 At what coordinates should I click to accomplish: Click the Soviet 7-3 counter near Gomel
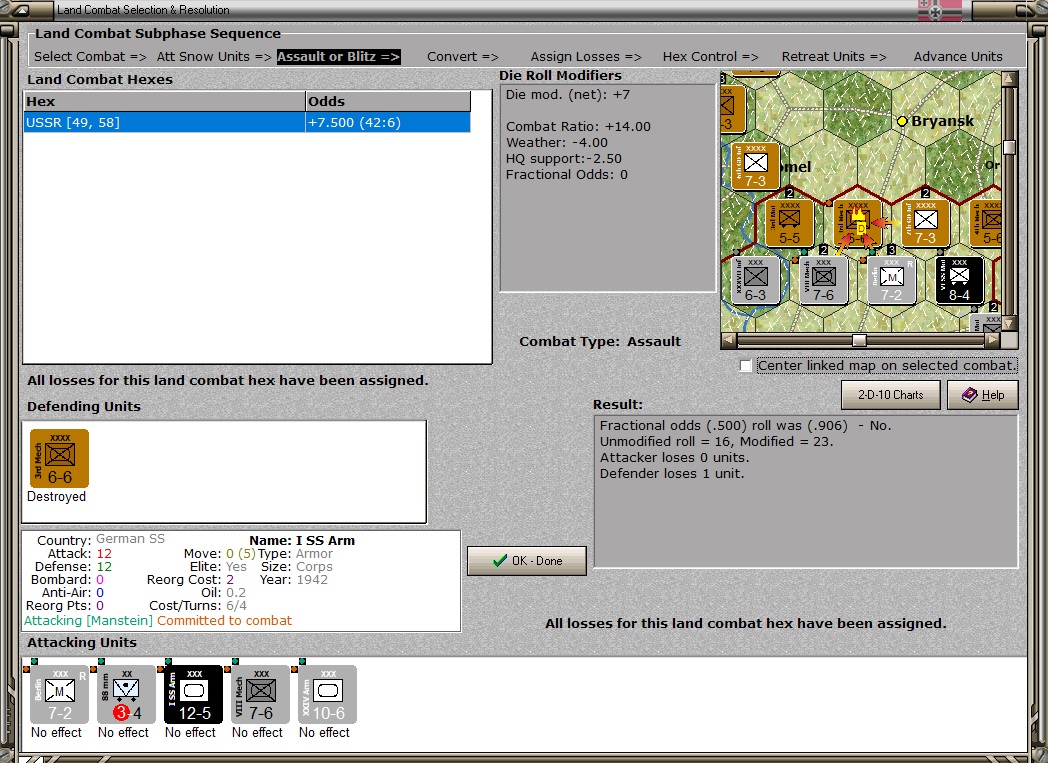click(x=755, y=166)
